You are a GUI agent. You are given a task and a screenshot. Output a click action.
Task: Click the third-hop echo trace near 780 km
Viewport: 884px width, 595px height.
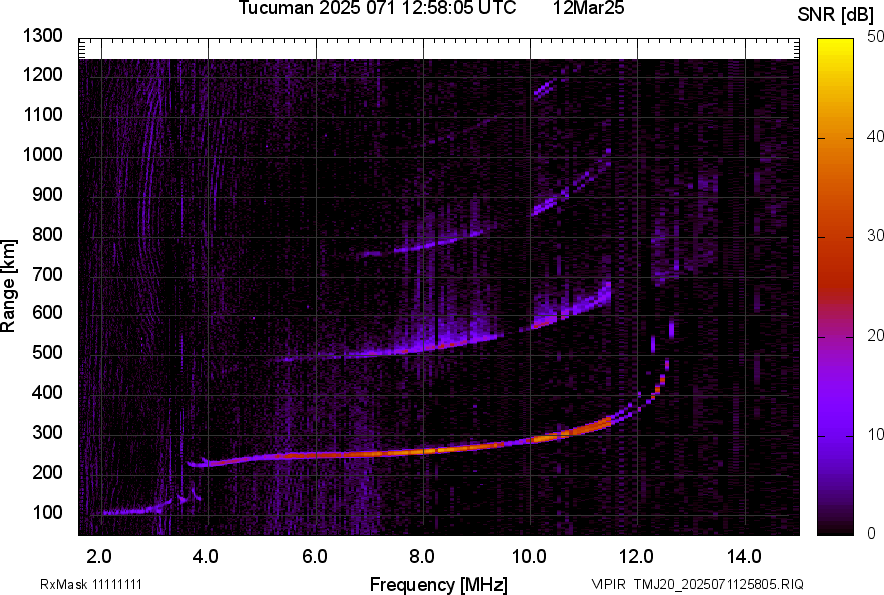pyautogui.click(x=428, y=245)
